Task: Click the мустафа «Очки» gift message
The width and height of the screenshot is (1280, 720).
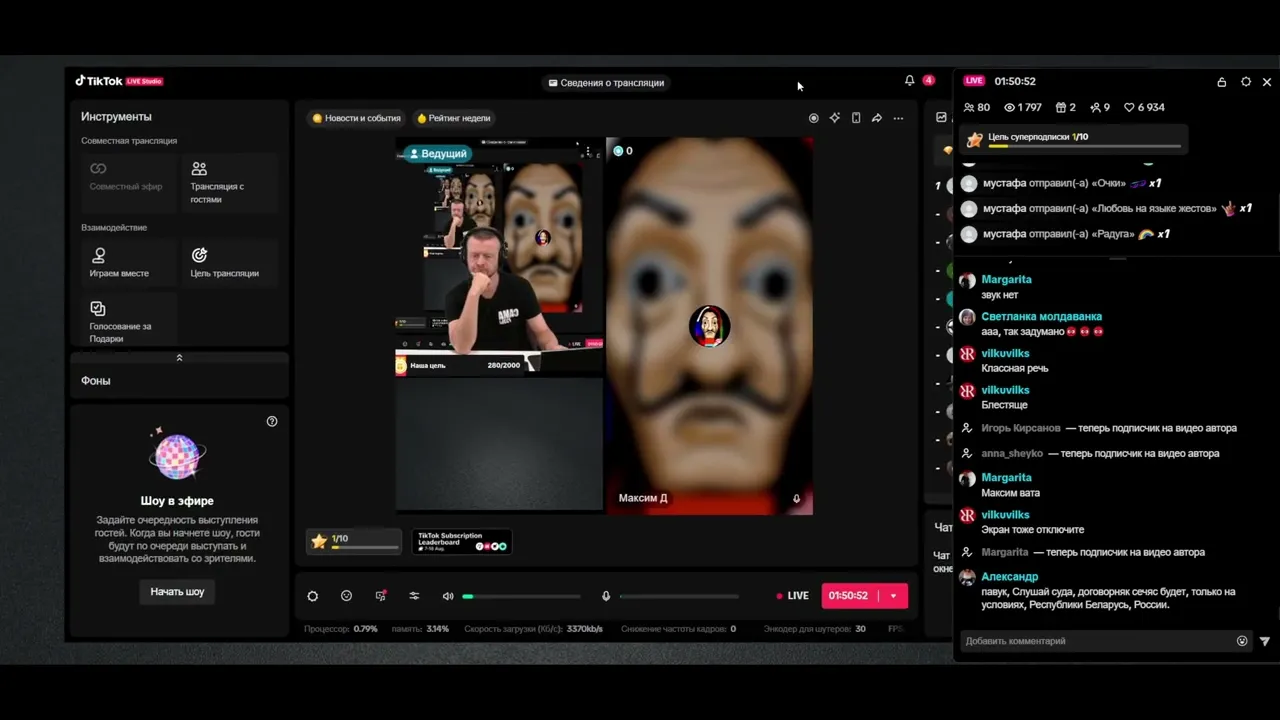Action: pyautogui.click(x=1061, y=183)
